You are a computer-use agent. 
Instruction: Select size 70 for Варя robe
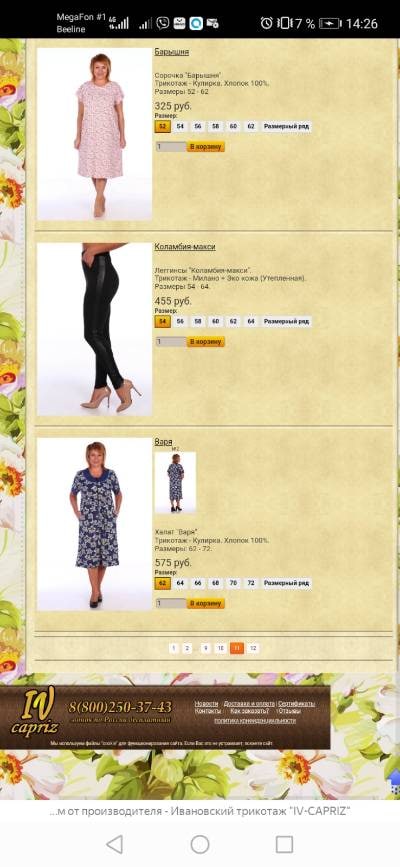(x=233, y=583)
